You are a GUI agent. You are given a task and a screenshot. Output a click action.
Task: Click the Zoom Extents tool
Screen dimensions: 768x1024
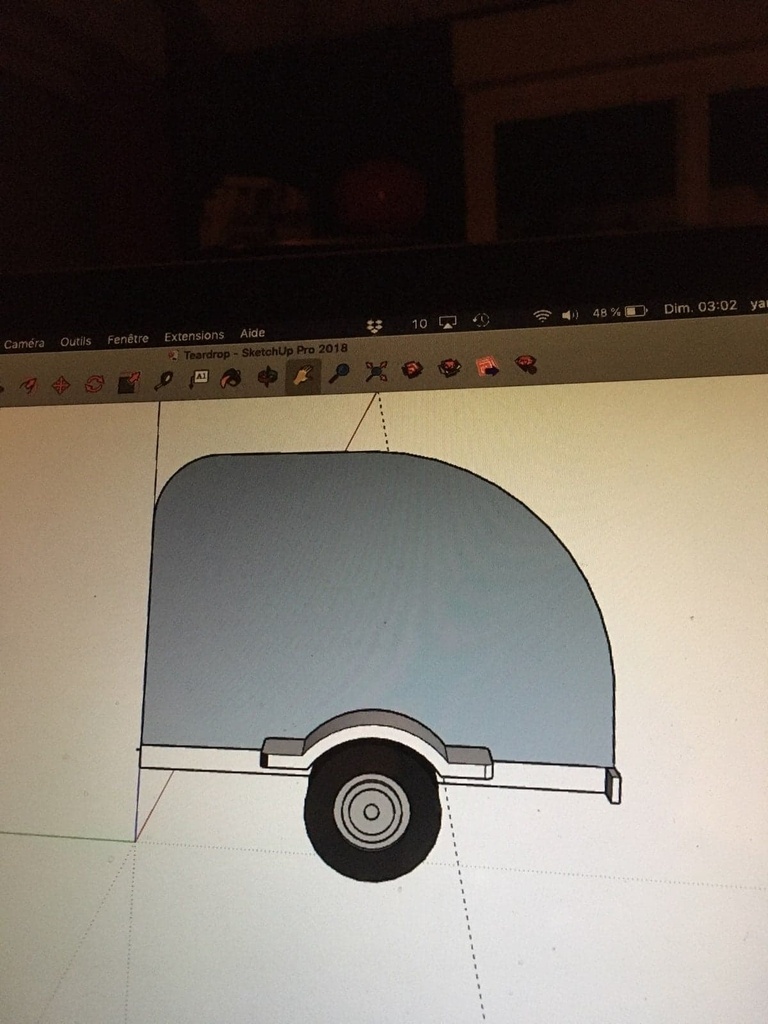point(376,372)
